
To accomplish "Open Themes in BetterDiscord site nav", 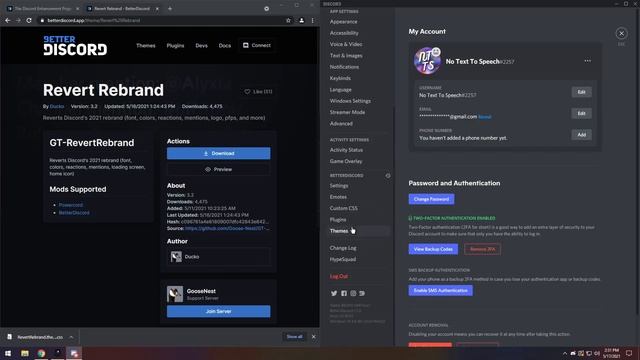I will 146,45.
